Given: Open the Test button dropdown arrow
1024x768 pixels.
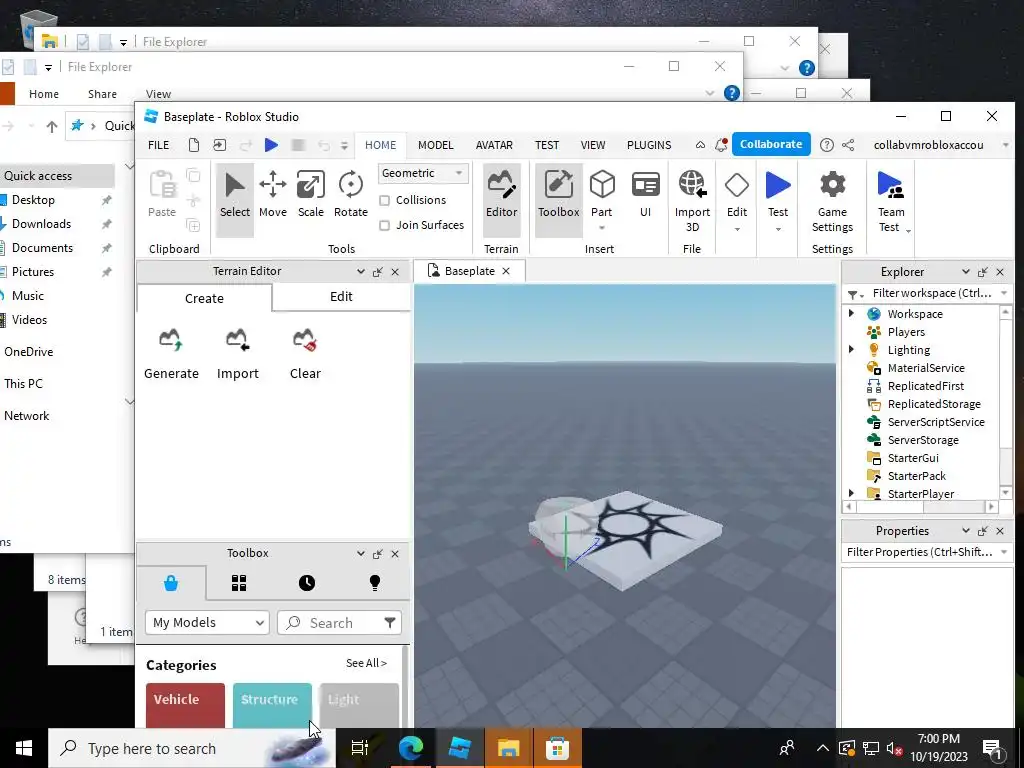Looking at the screenshot, I should [x=778, y=229].
